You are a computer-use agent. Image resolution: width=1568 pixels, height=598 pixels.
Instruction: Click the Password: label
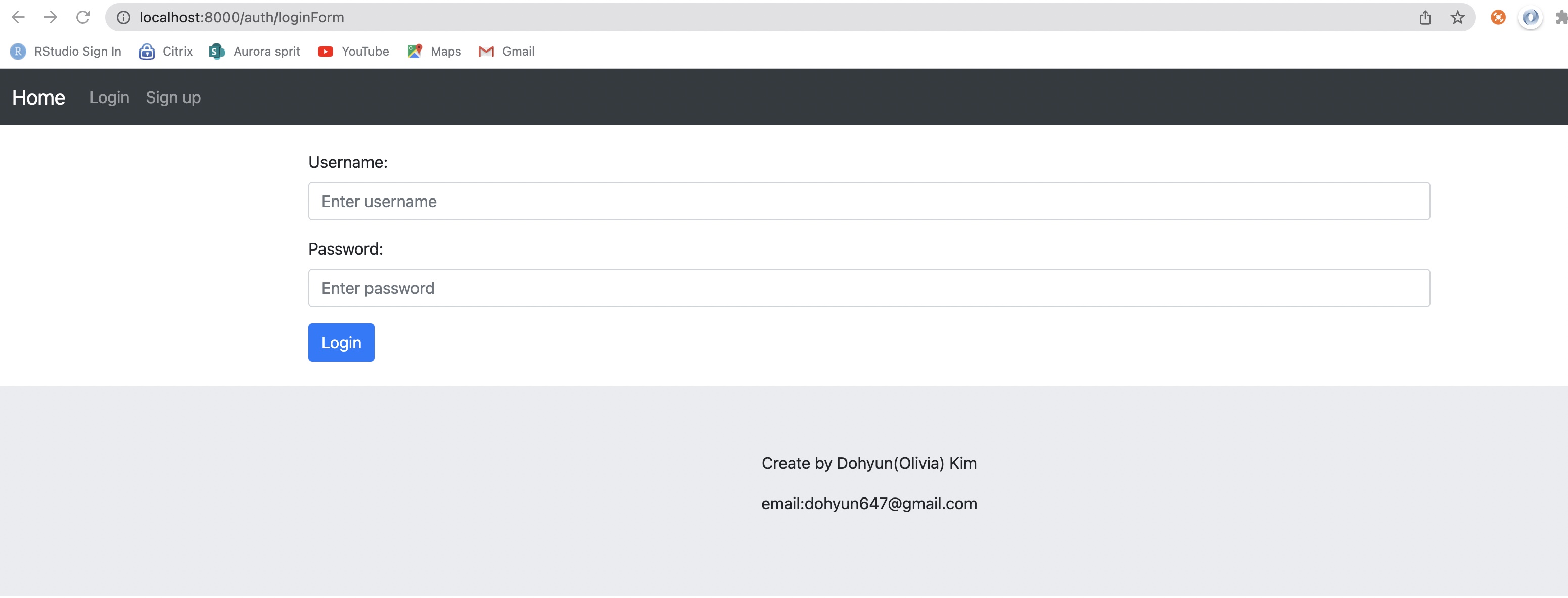tap(346, 250)
